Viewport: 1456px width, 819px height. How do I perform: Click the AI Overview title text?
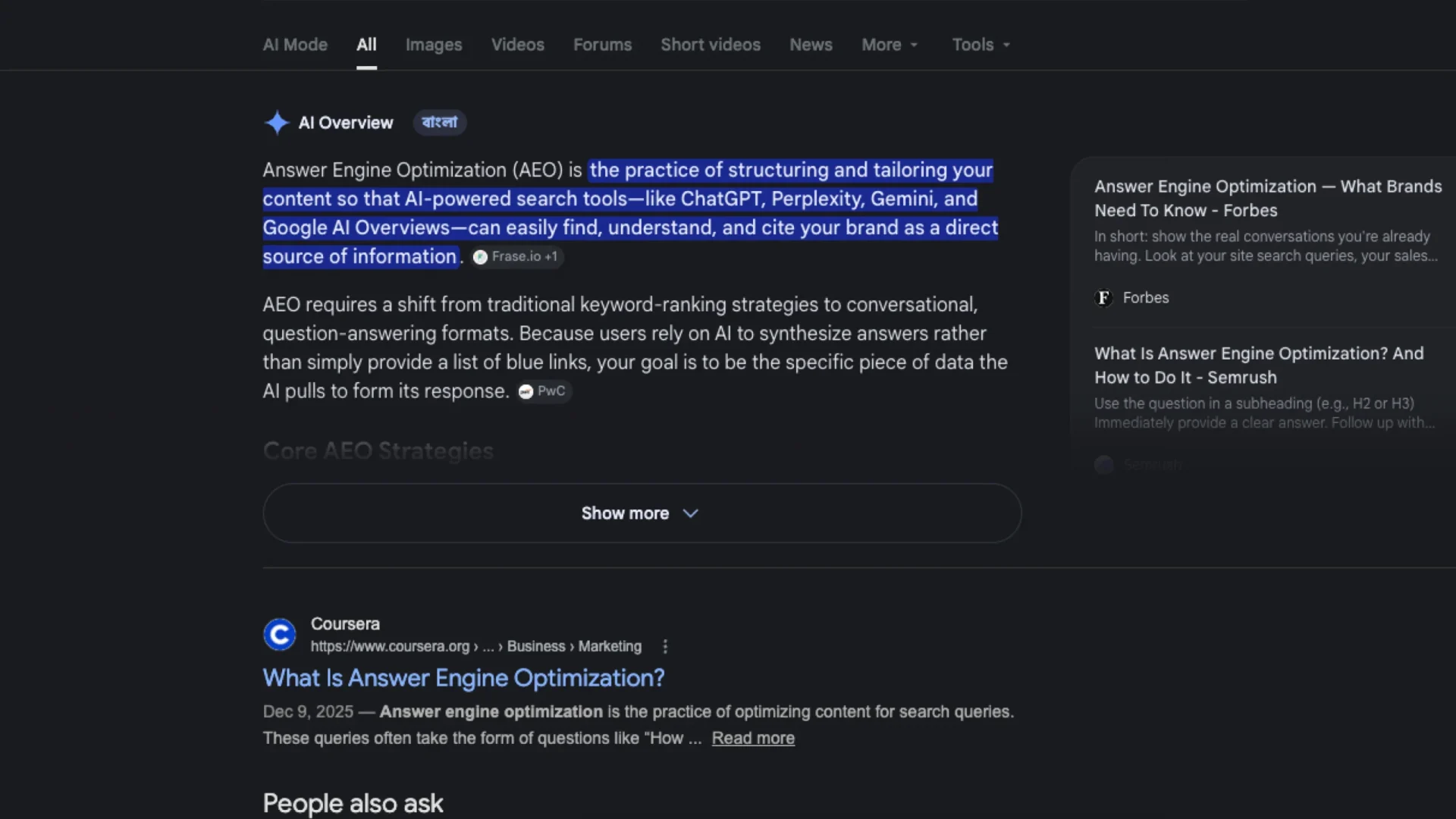click(x=346, y=123)
